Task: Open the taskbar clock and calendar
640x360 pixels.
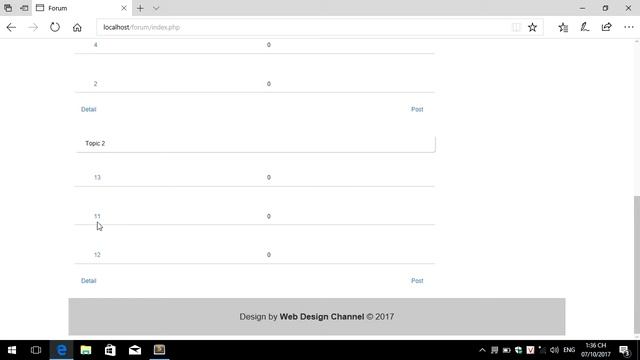Action: [596, 350]
